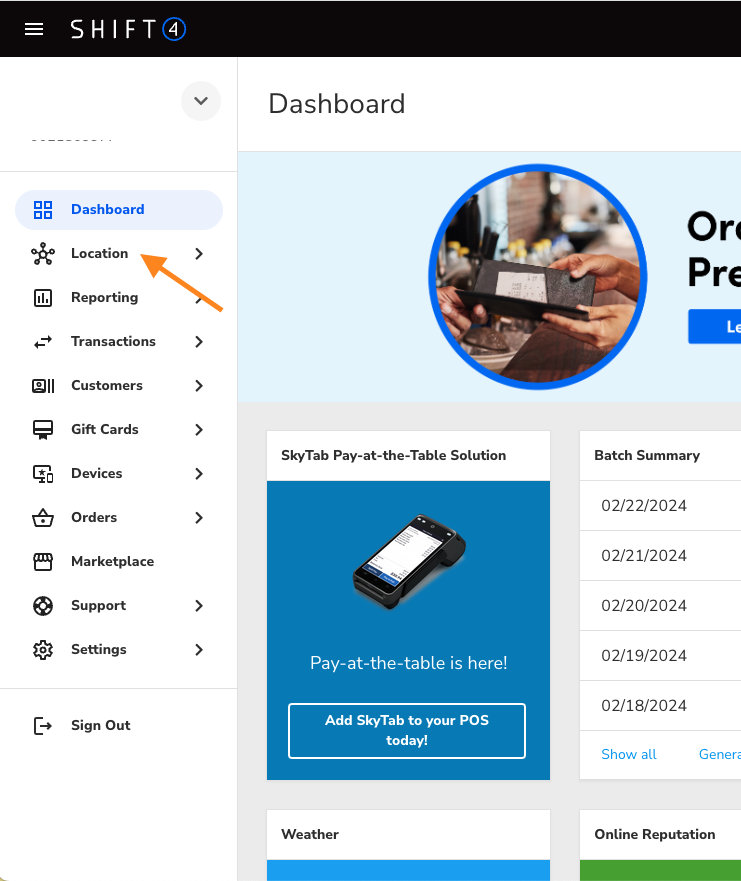The width and height of the screenshot is (741, 881).
Task: Expand the Transactions chevron
Action: 199,342
